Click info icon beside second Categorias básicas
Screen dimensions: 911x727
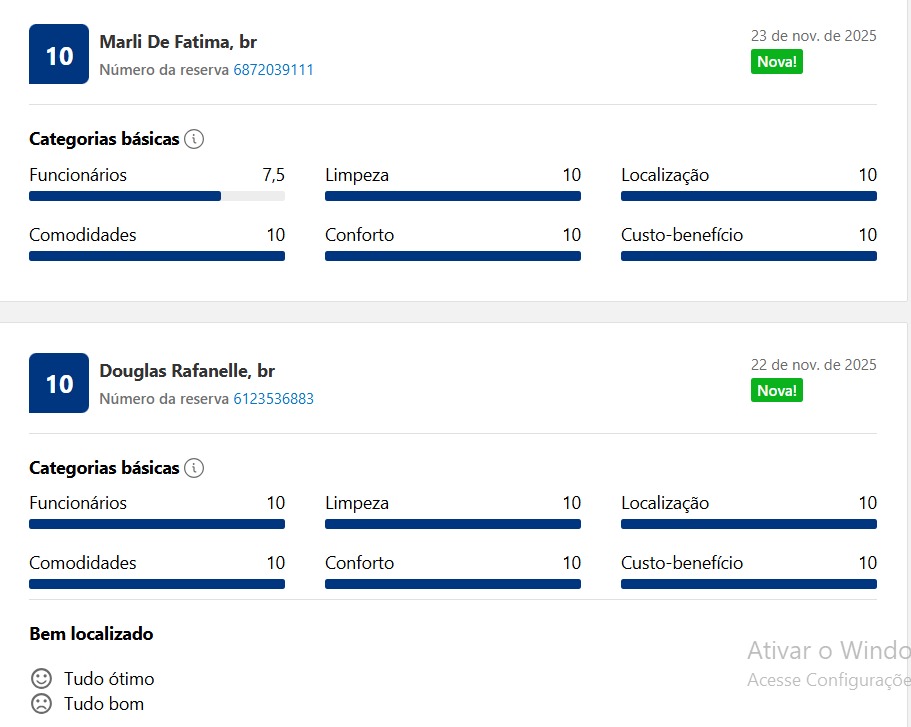pos(194,468)
